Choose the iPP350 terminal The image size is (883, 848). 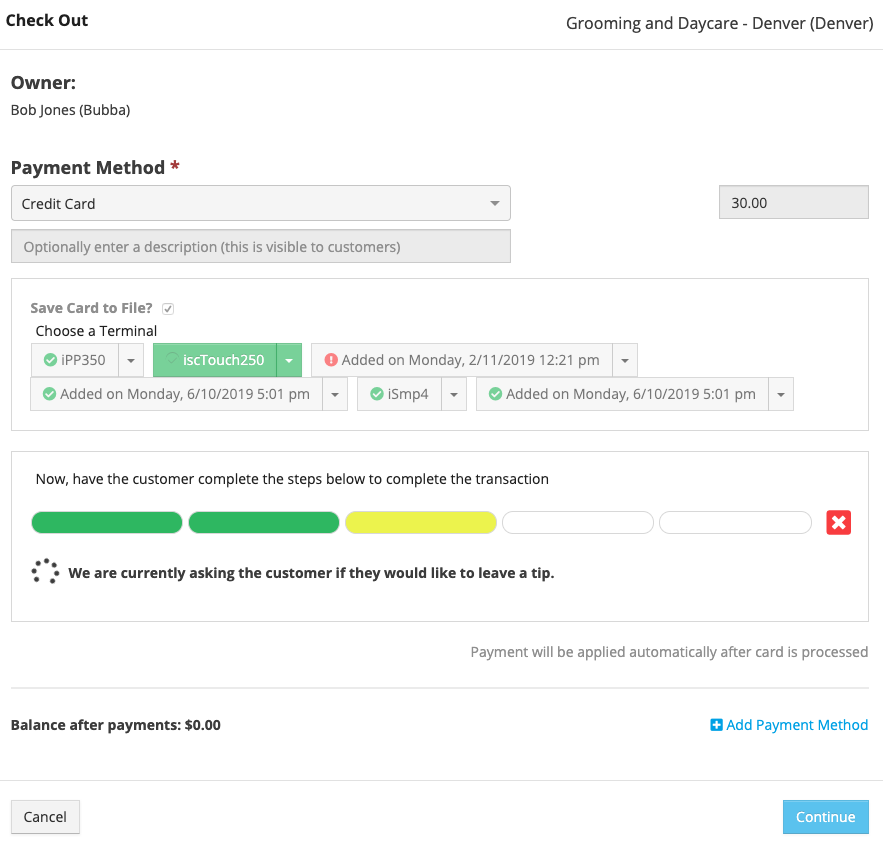pyautogui.click(x=75, y=360)
